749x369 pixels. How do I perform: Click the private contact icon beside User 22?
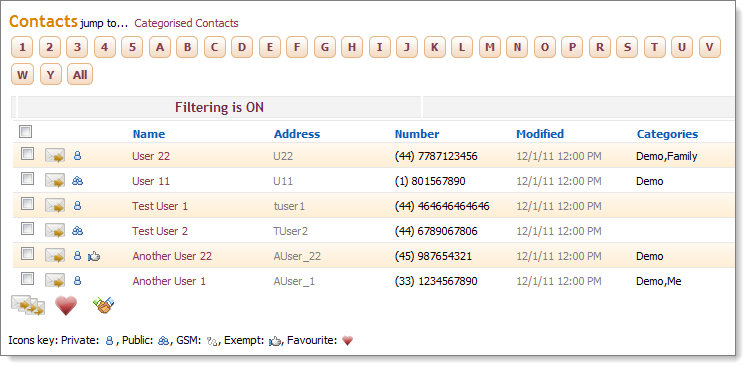77,156
